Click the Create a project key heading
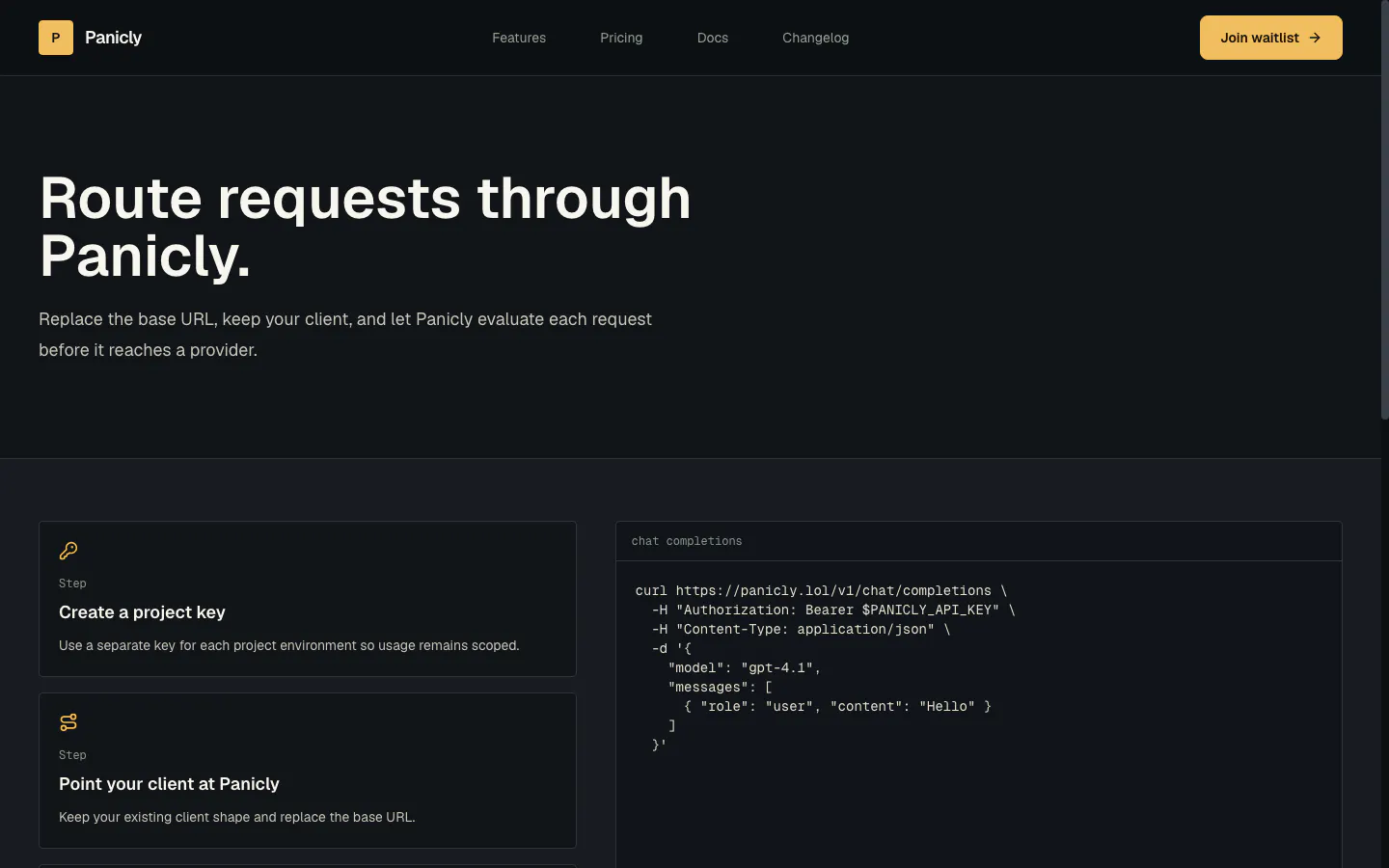 pos(142,612)
